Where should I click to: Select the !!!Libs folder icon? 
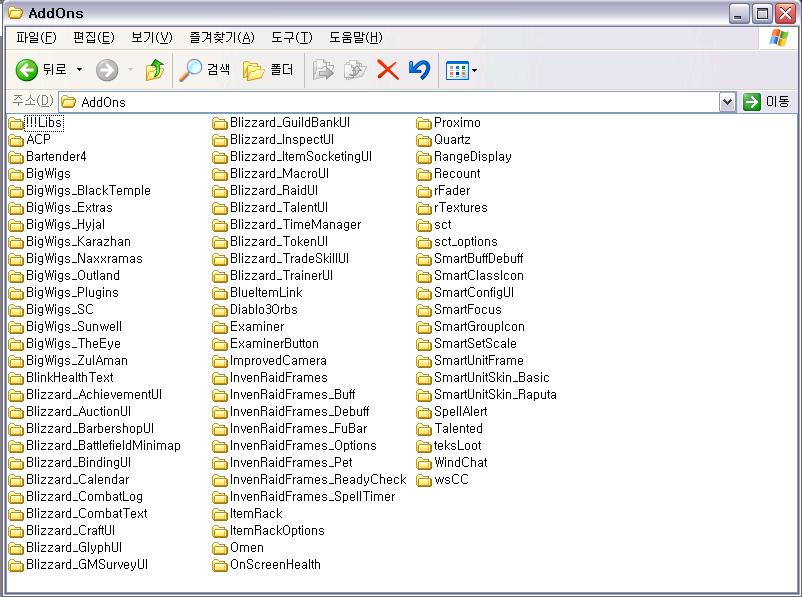tap(16, 123)
